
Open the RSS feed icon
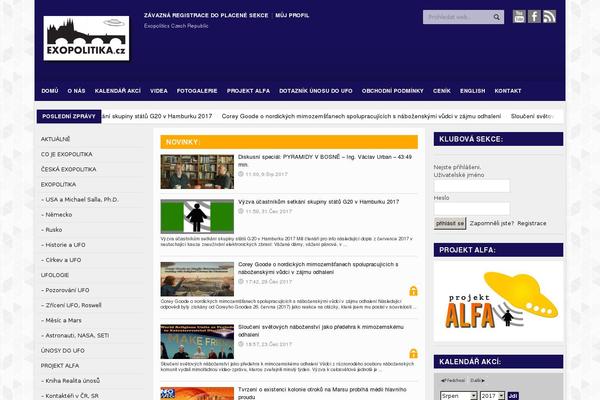[549, 16]
